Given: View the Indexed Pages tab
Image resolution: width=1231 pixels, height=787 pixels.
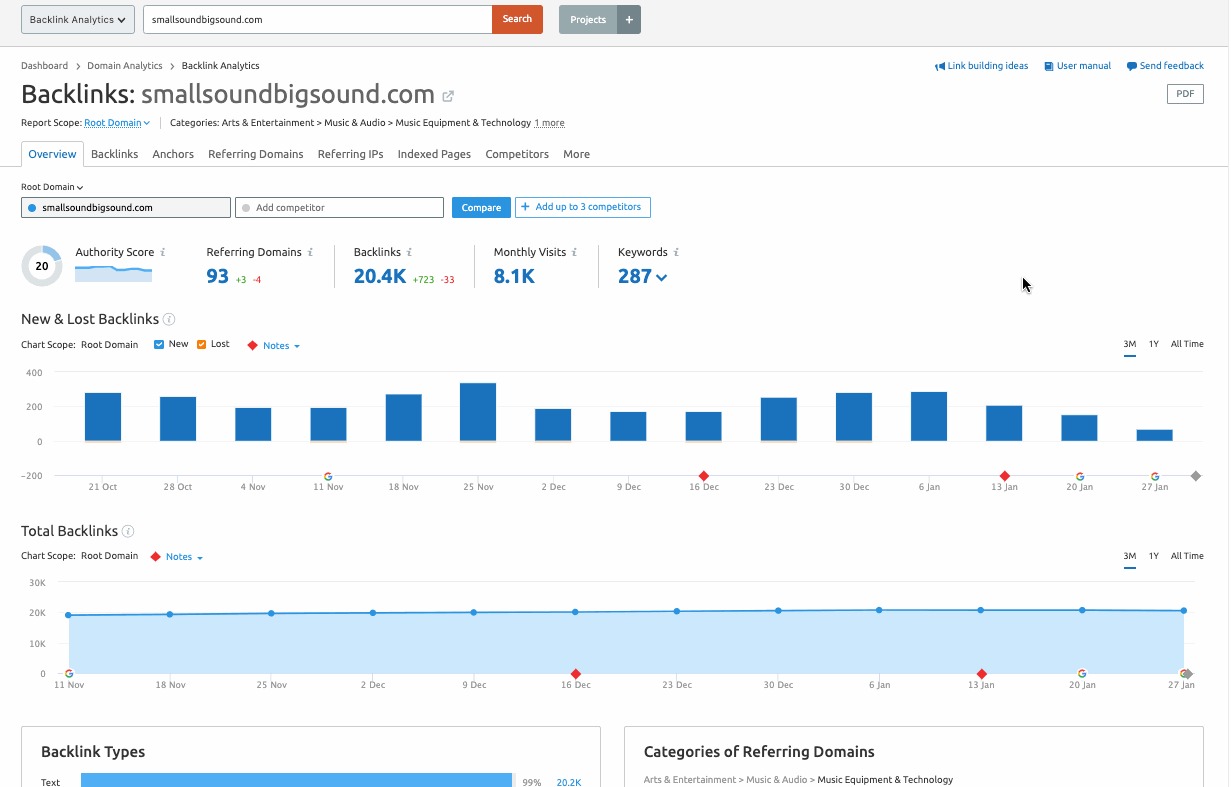Looking at the screenshot, I should [434, 155].
